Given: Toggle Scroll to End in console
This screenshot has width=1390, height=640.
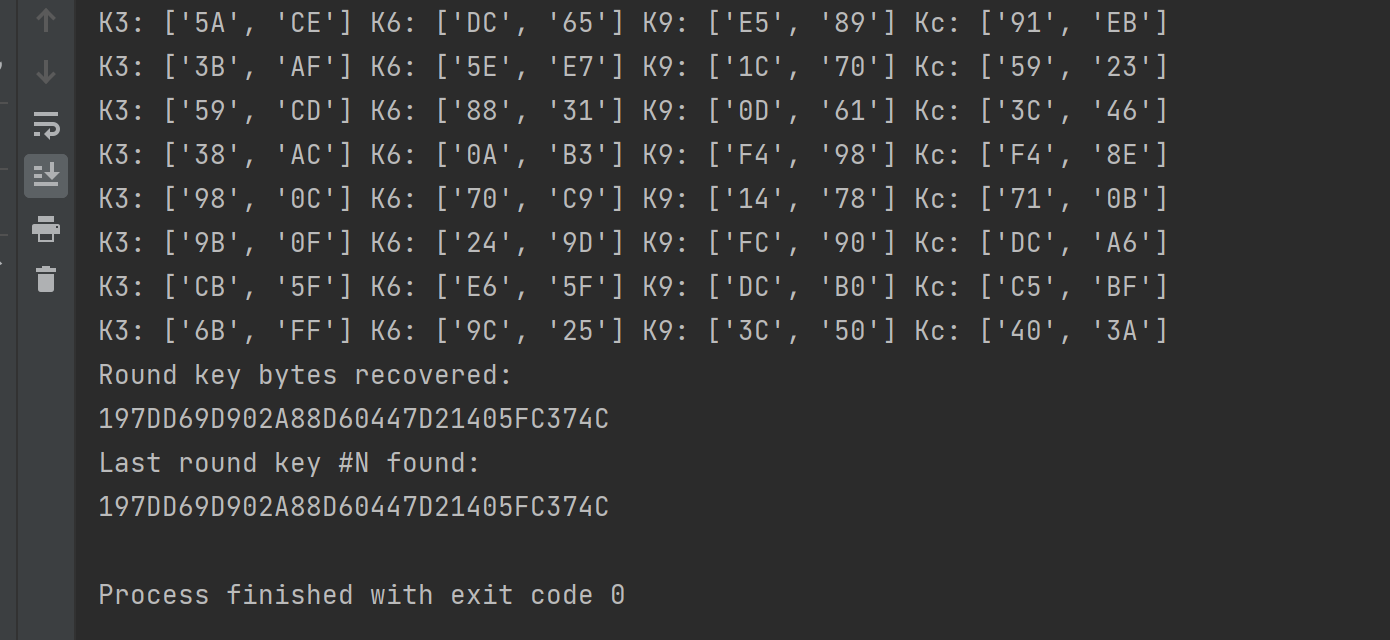Looking at the screenshot, I should (x=46, y=176).
